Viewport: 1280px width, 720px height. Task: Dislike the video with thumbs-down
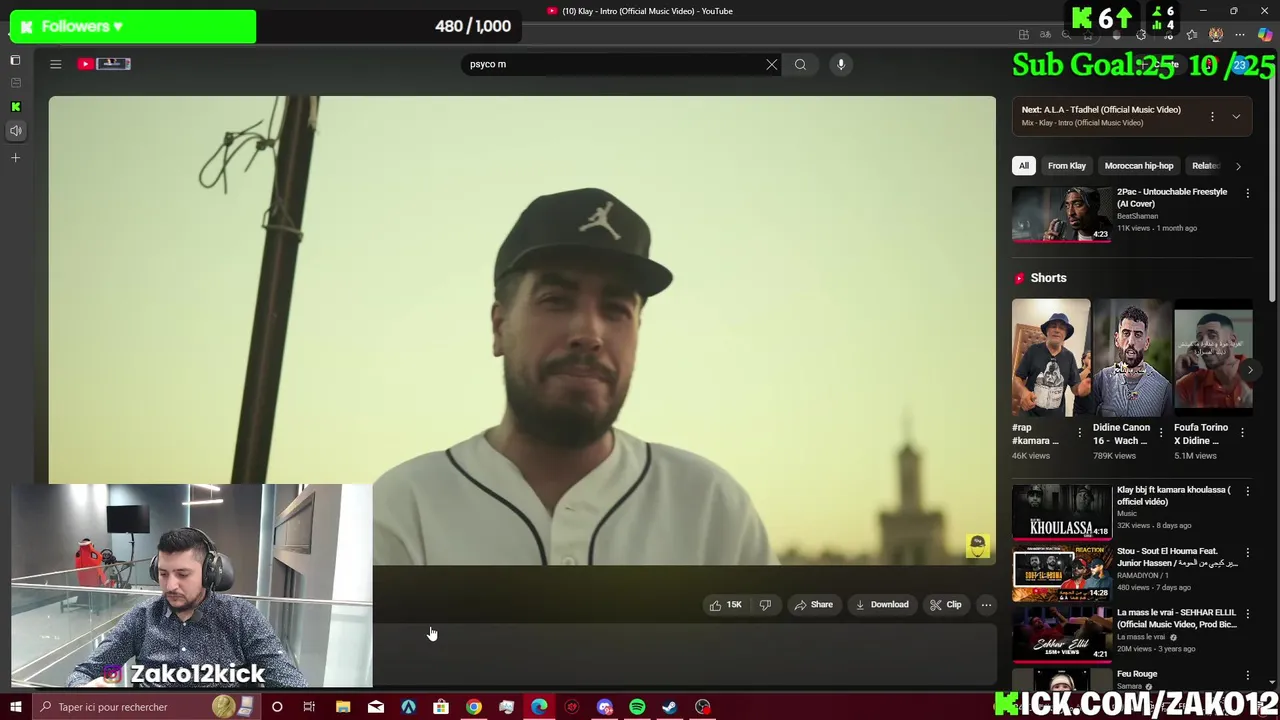765,605
